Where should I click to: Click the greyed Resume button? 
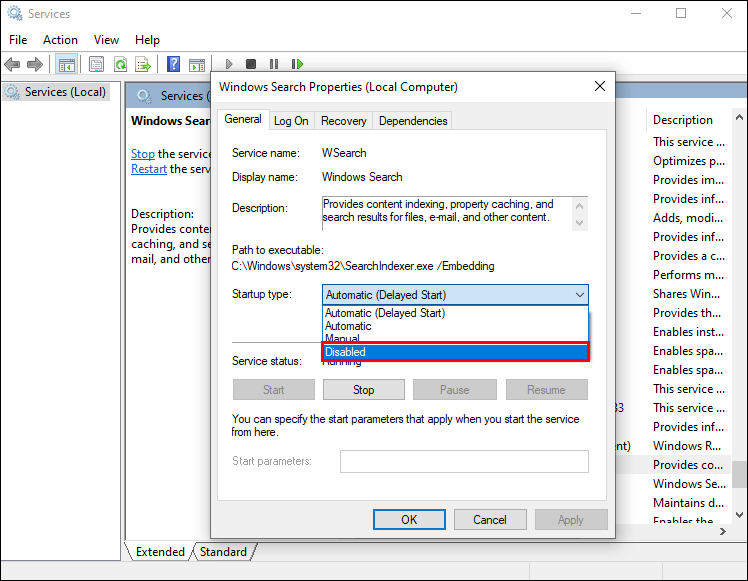[547, 390]
